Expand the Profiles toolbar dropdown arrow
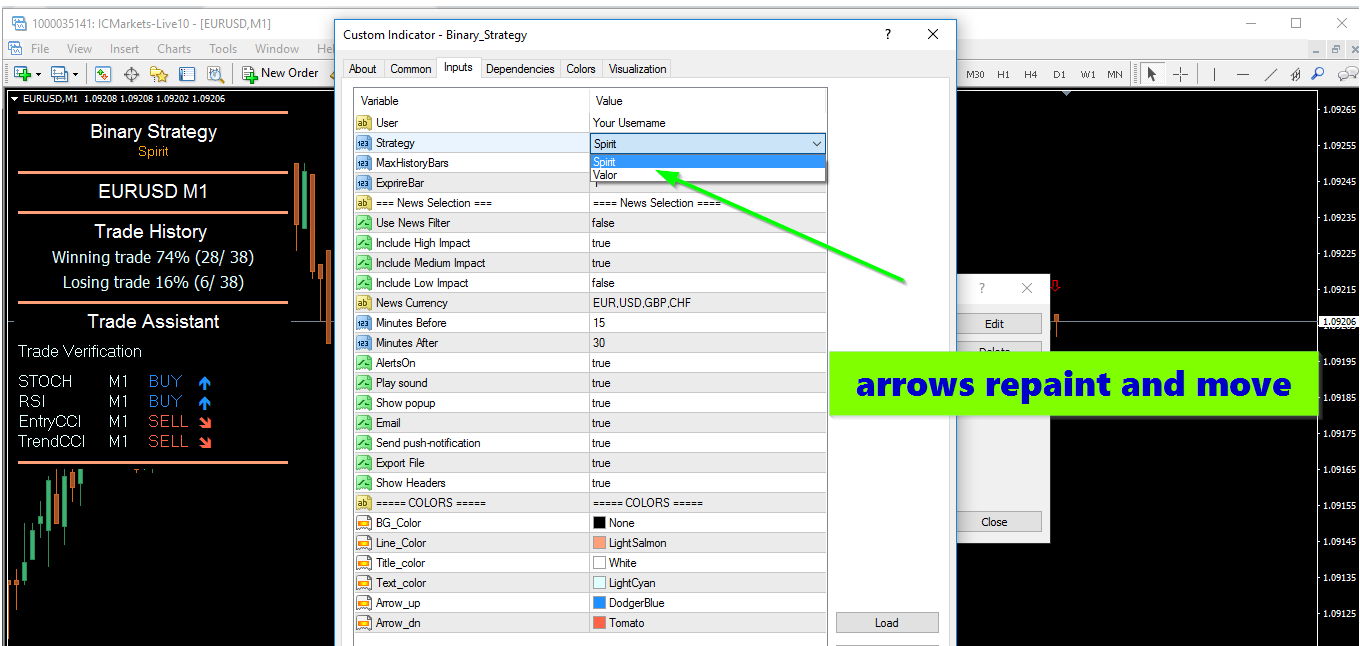This screenshot has width=1360, height=646. click(x=76, y=74)
